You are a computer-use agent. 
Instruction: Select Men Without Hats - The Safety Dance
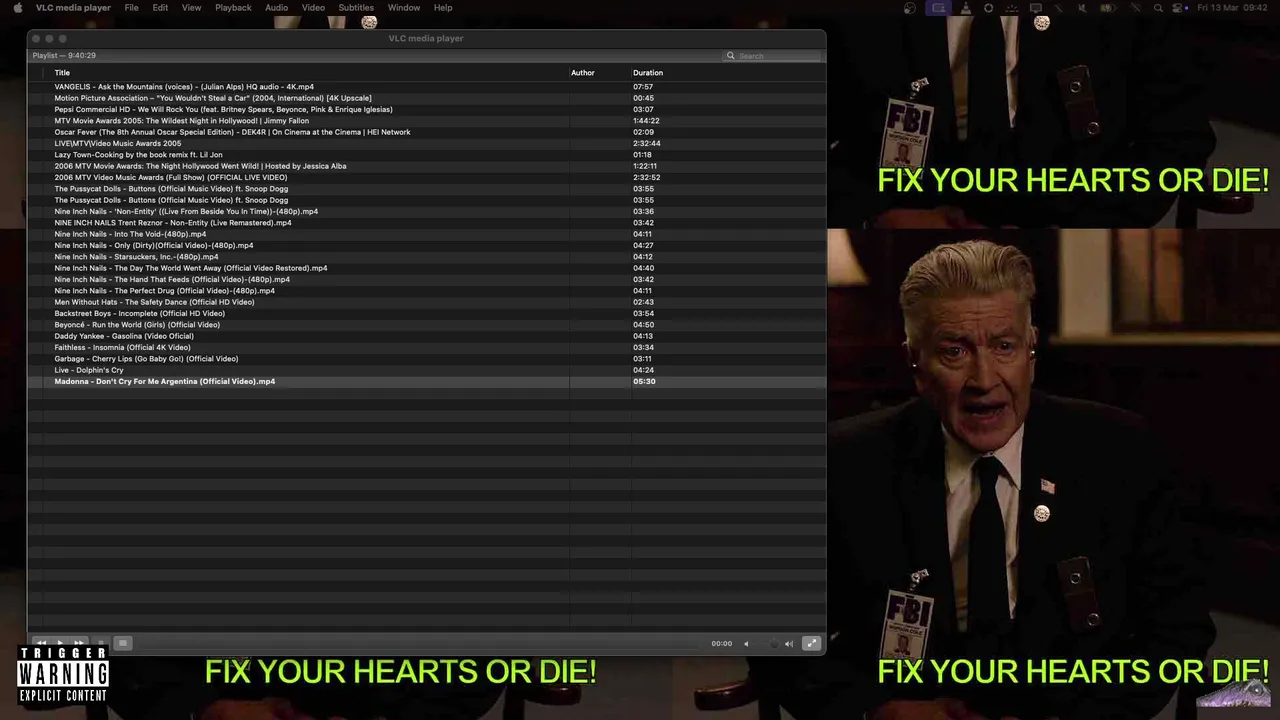pos(427,302)
